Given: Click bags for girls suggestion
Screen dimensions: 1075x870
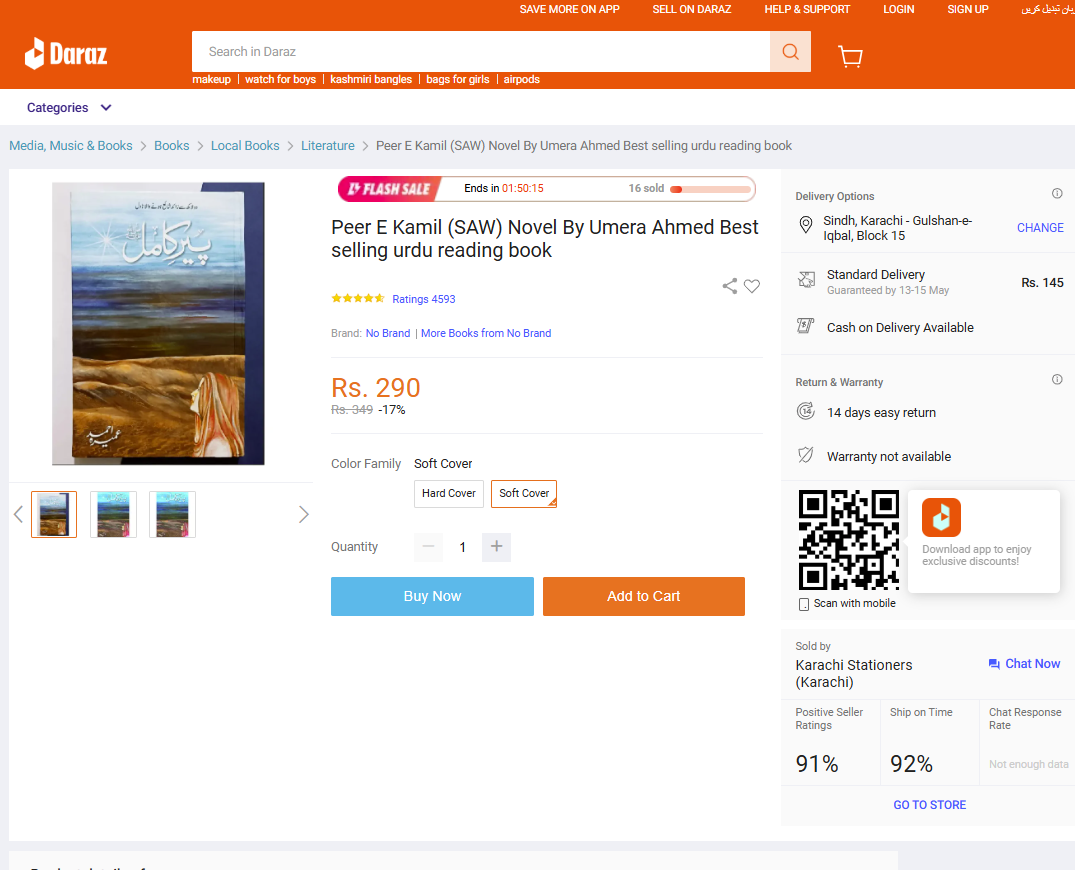Looking at the screenshot, I should tap(458, 80).
